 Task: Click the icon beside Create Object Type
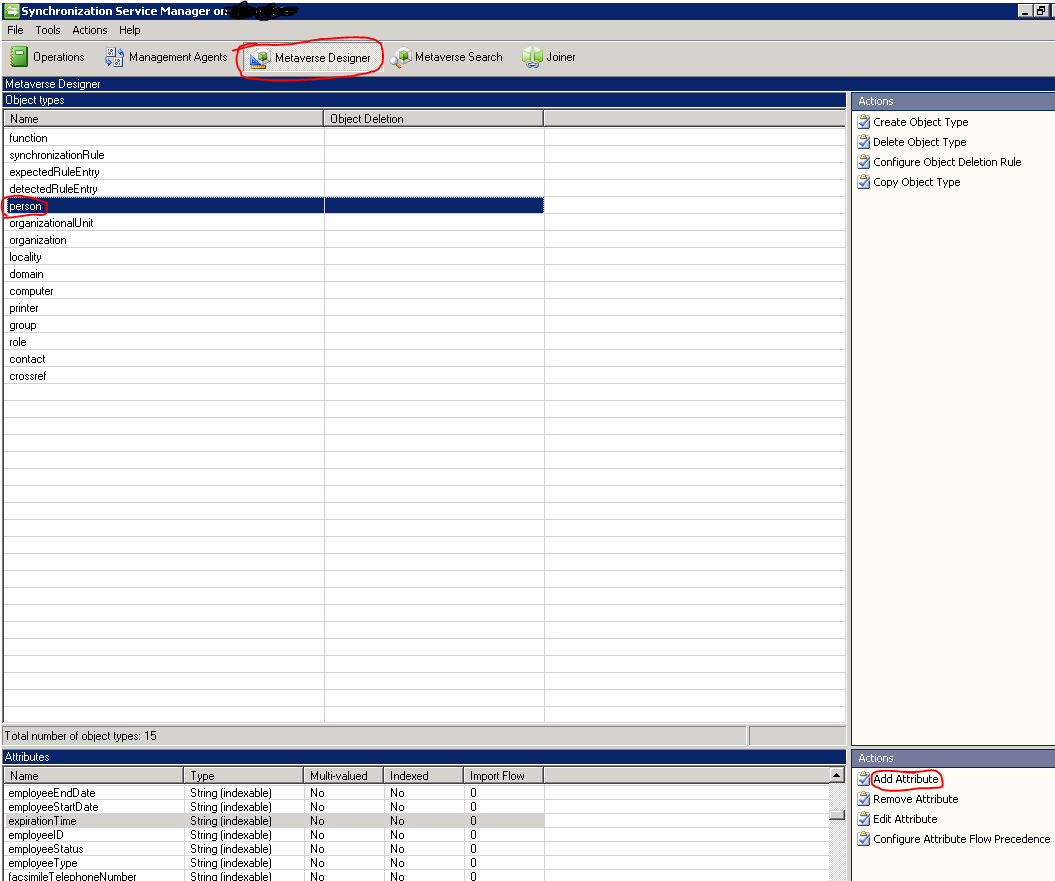pos(864,122)
